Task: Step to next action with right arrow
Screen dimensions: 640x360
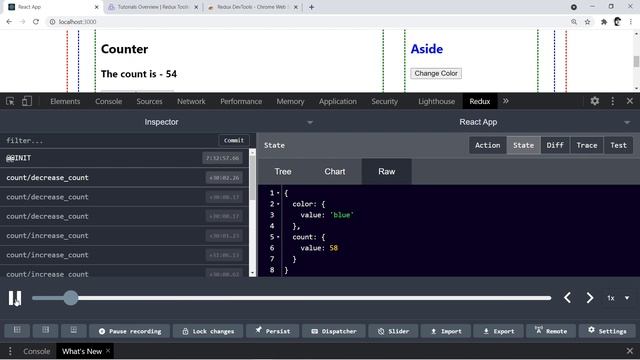Action: (x=590, y=298)
